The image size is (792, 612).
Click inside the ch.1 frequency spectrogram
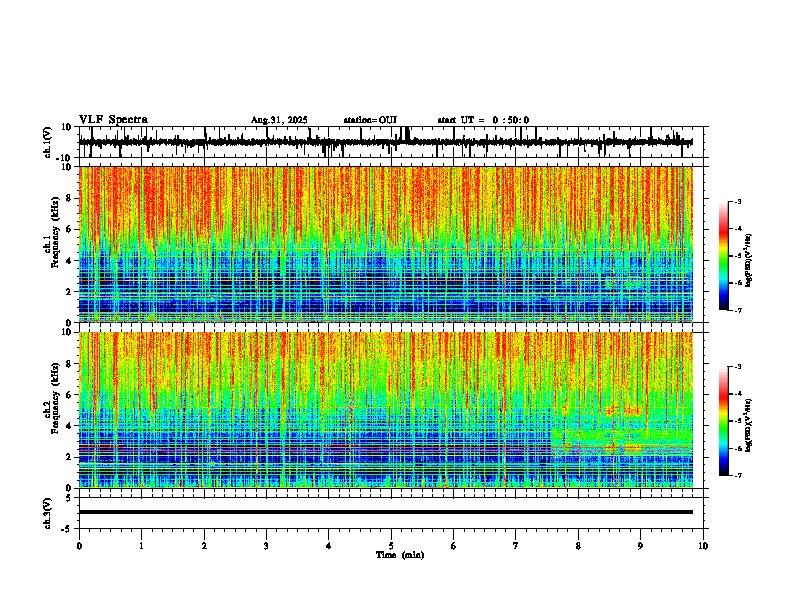(386, 244)
